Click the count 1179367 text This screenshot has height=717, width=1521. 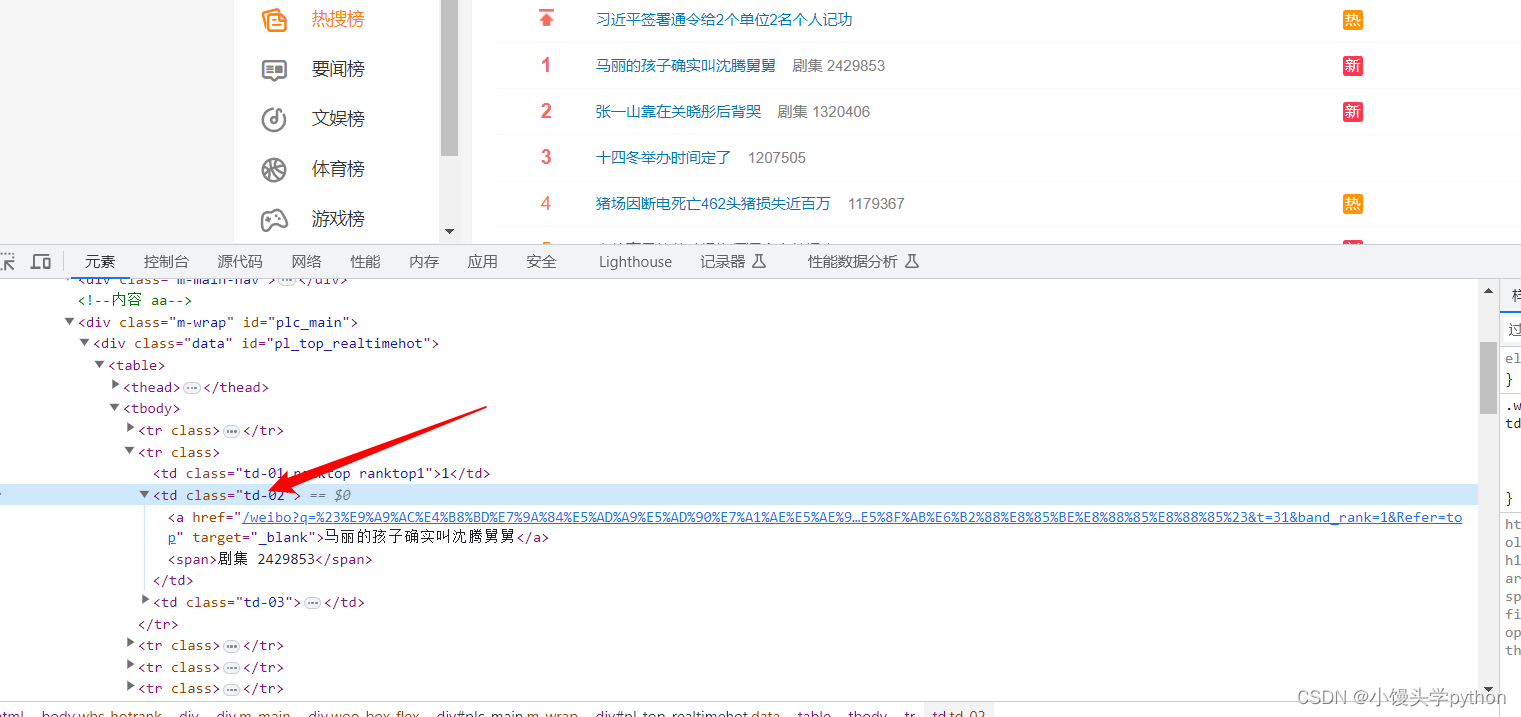tap(876, 204)
